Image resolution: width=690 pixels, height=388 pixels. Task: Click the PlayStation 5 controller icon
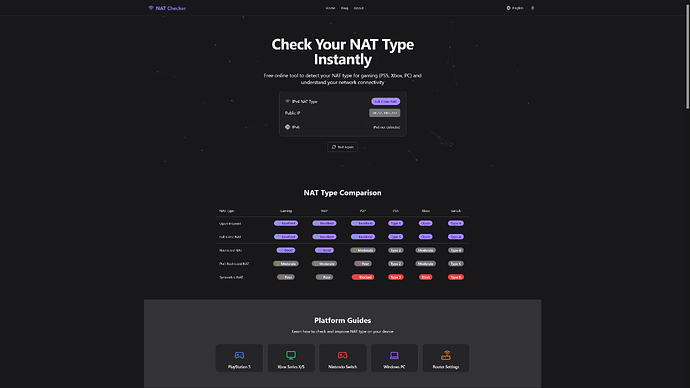239,355
